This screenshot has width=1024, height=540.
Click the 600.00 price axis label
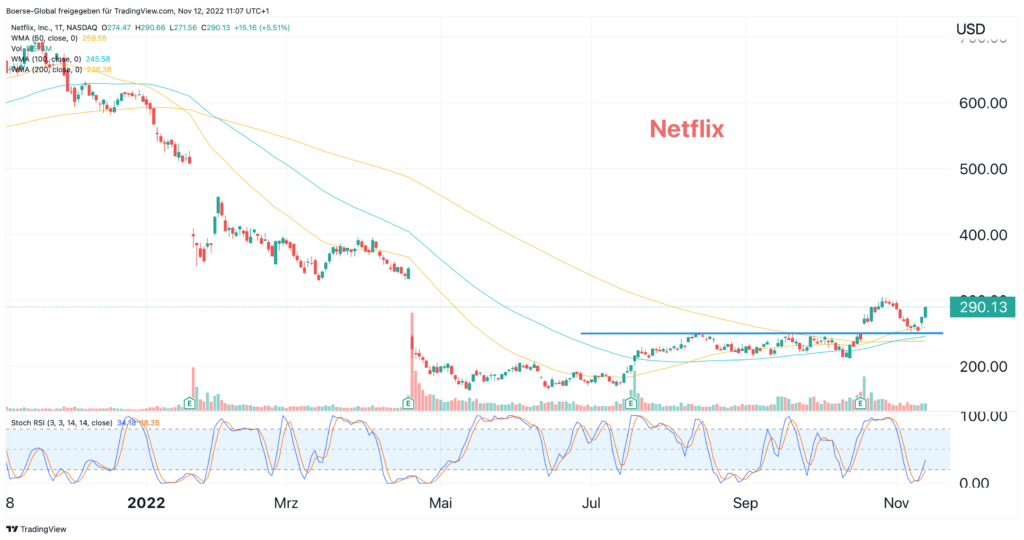pos(983,103)
